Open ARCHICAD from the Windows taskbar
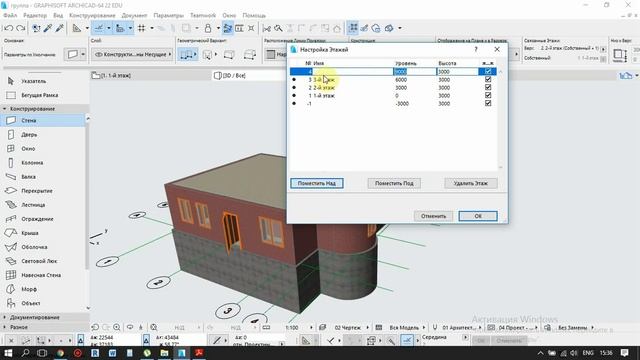 tap(182, 353)
